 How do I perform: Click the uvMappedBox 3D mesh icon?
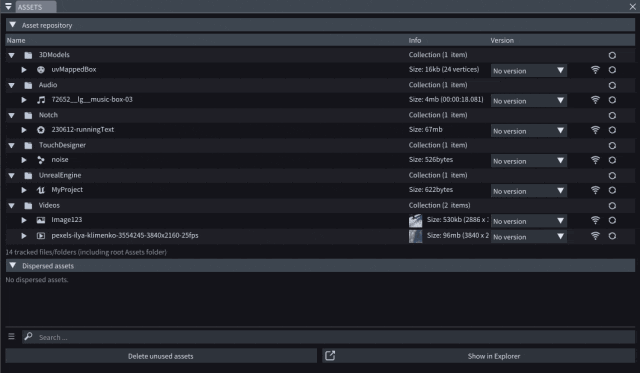(x=41, y=70)
